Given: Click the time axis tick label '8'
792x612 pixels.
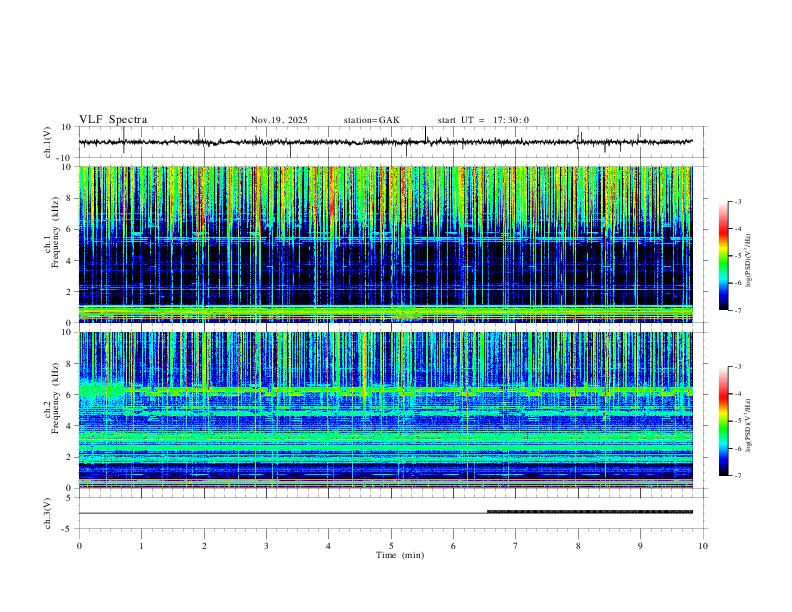Looking at the screenshot, I should point(578,546).
